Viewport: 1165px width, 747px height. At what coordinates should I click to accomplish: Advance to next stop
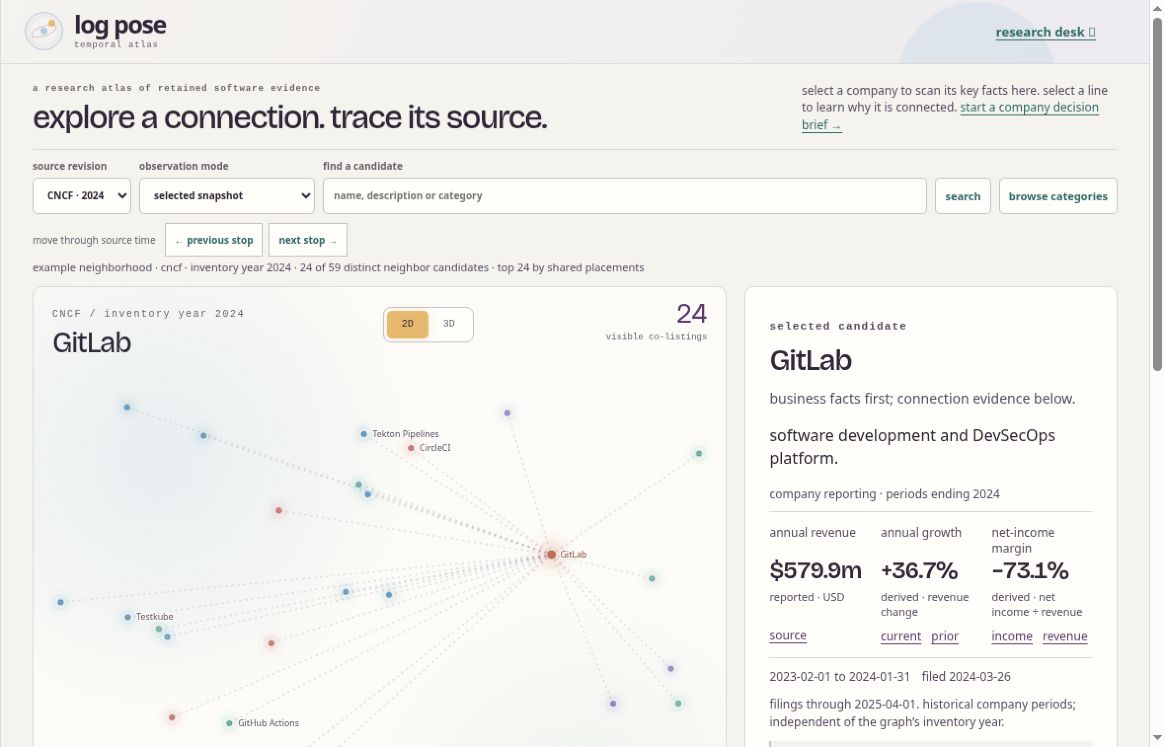308,240
